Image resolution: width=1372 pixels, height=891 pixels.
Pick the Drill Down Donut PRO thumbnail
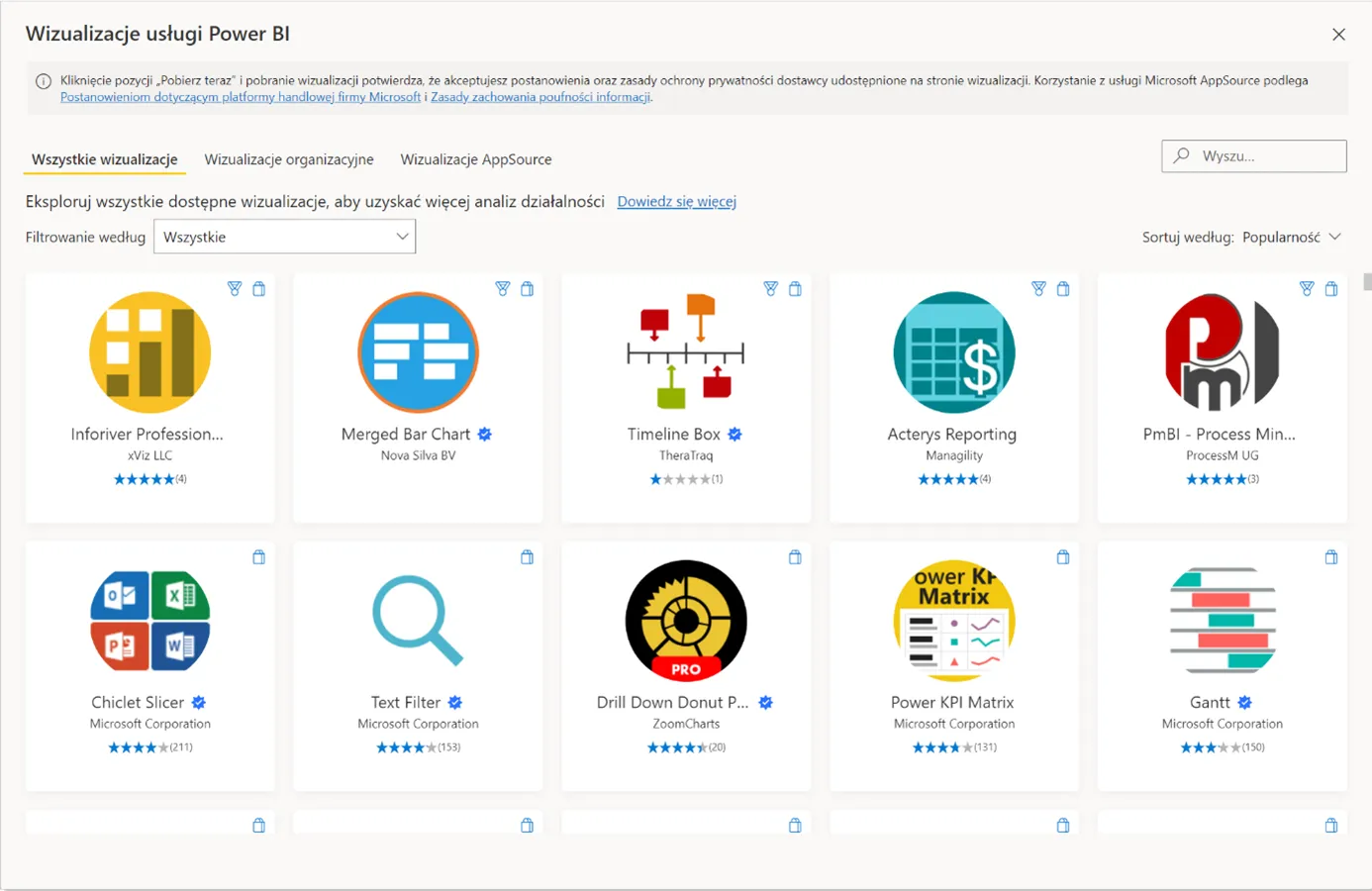(x=686, y=621)
